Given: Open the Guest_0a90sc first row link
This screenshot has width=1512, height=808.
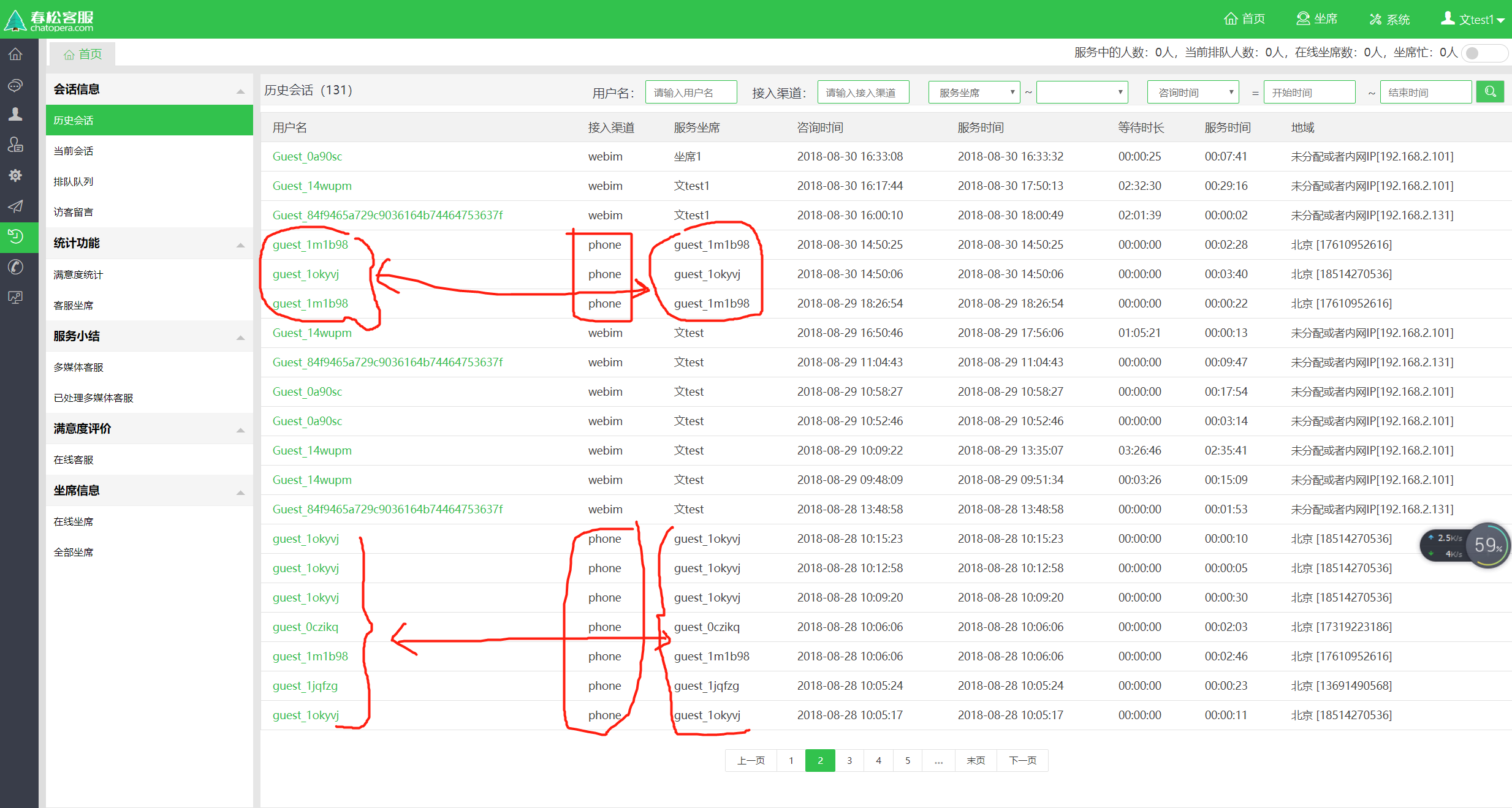Looking at the screenshot, I should pos(307,156).
